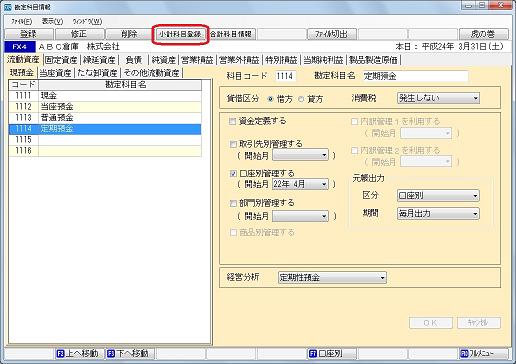Click the コード column header

click(24, 85)
